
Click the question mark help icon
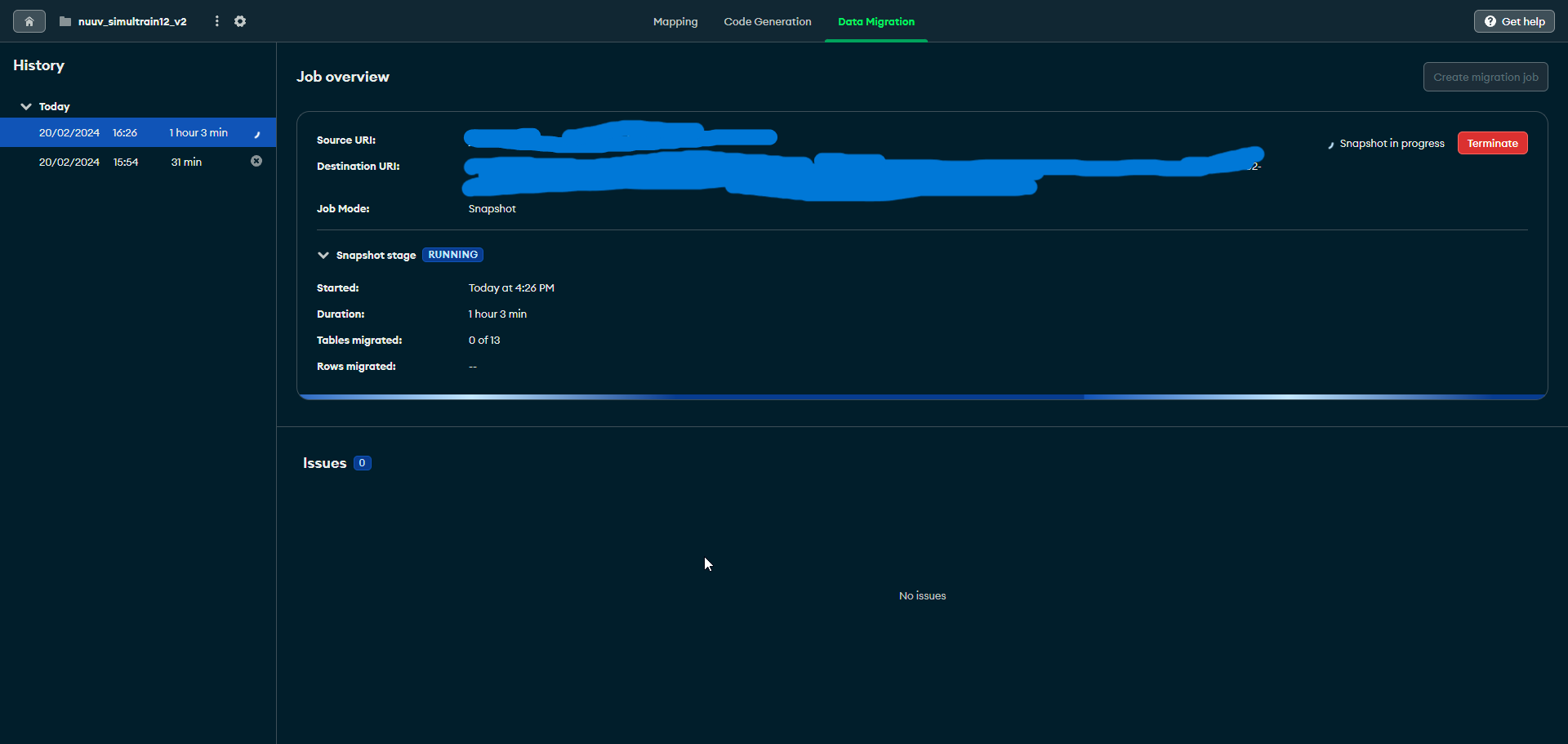[1490, 21]
